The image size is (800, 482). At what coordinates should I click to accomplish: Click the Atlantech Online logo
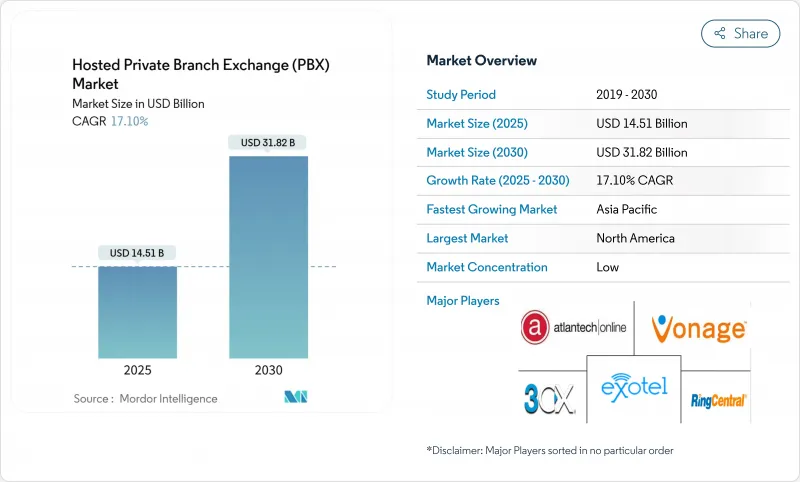coord(576,327)
